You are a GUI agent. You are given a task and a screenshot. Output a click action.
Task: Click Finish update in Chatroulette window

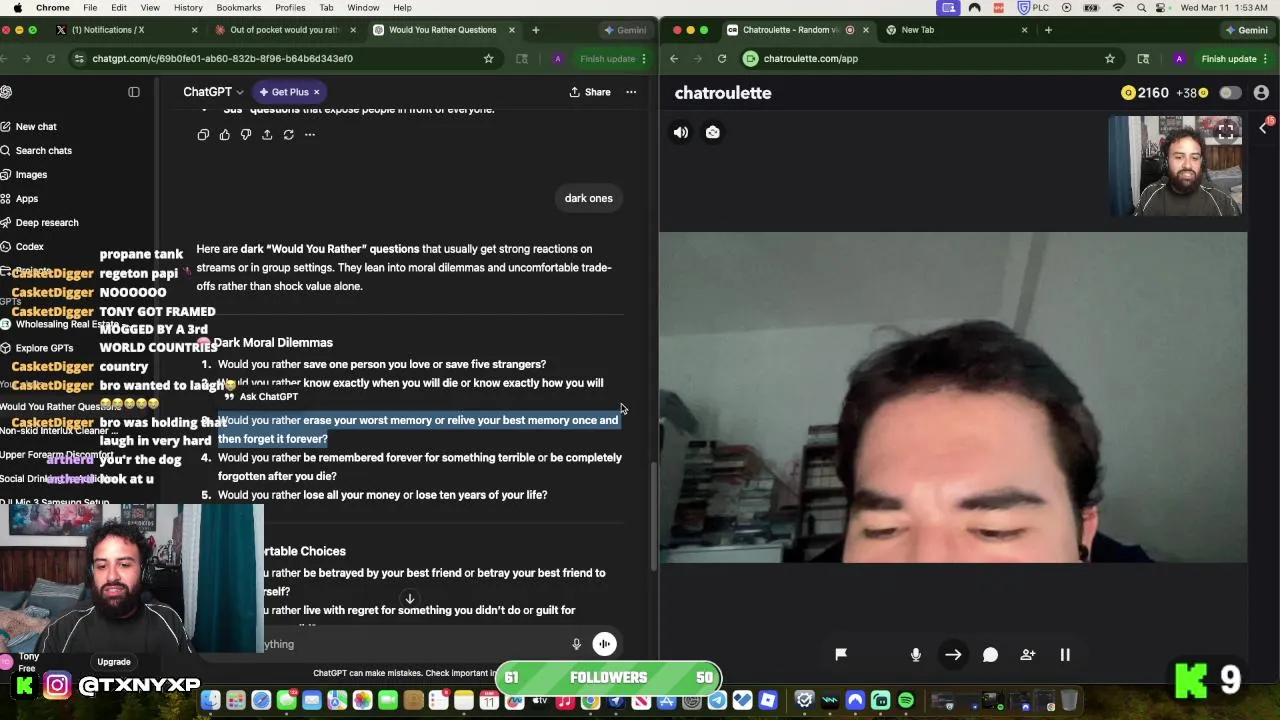click(1229, 59)
